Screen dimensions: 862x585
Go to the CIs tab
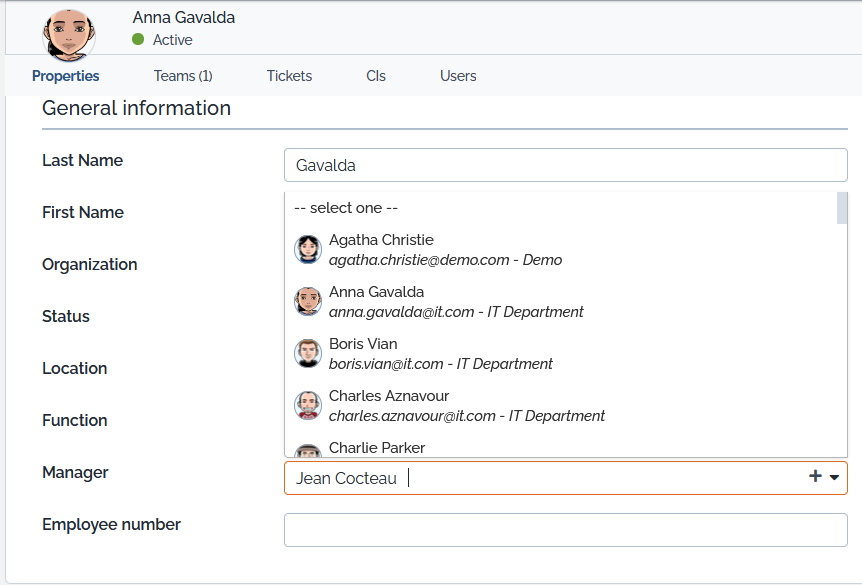[x=376, y=76]
